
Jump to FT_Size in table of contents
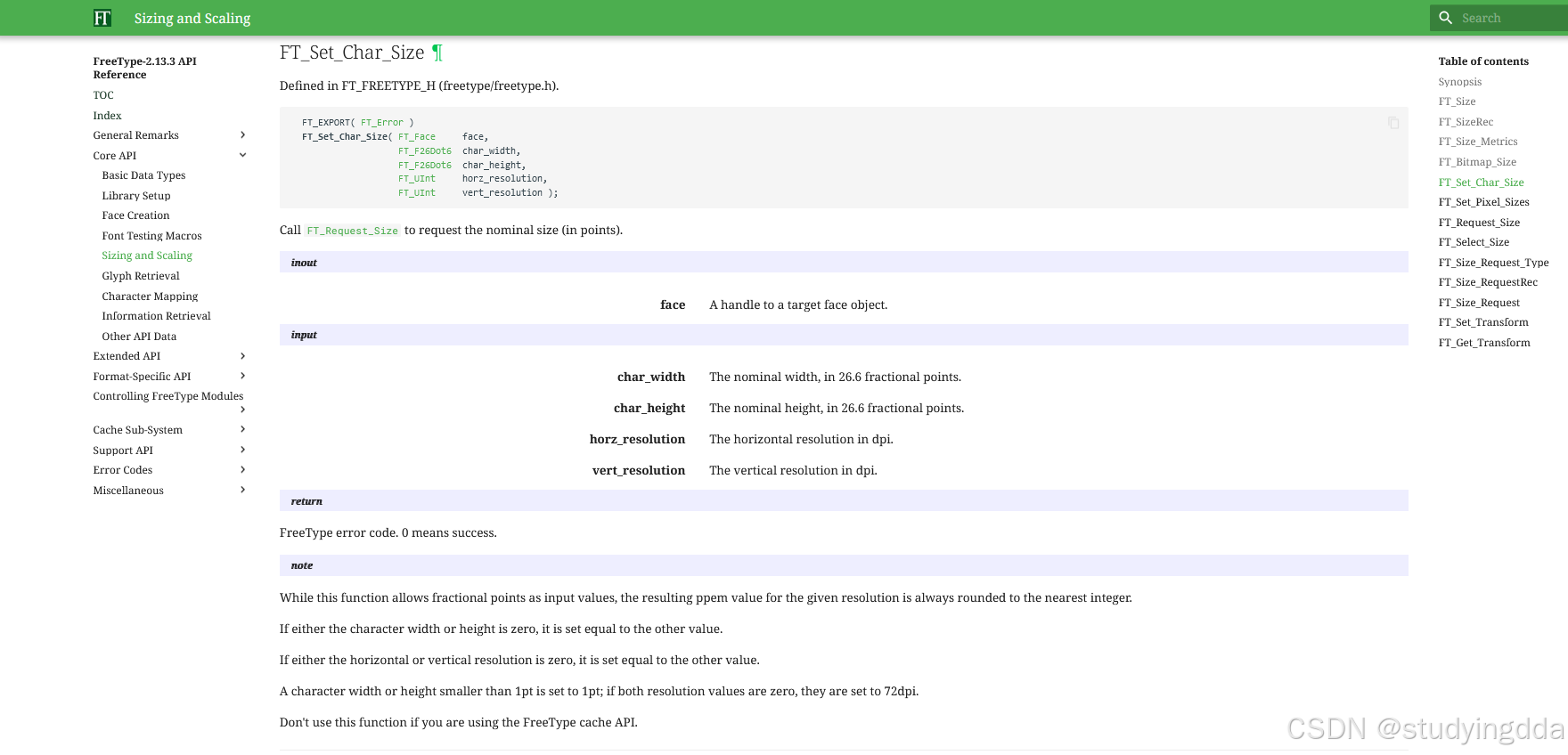point(1457,101)
